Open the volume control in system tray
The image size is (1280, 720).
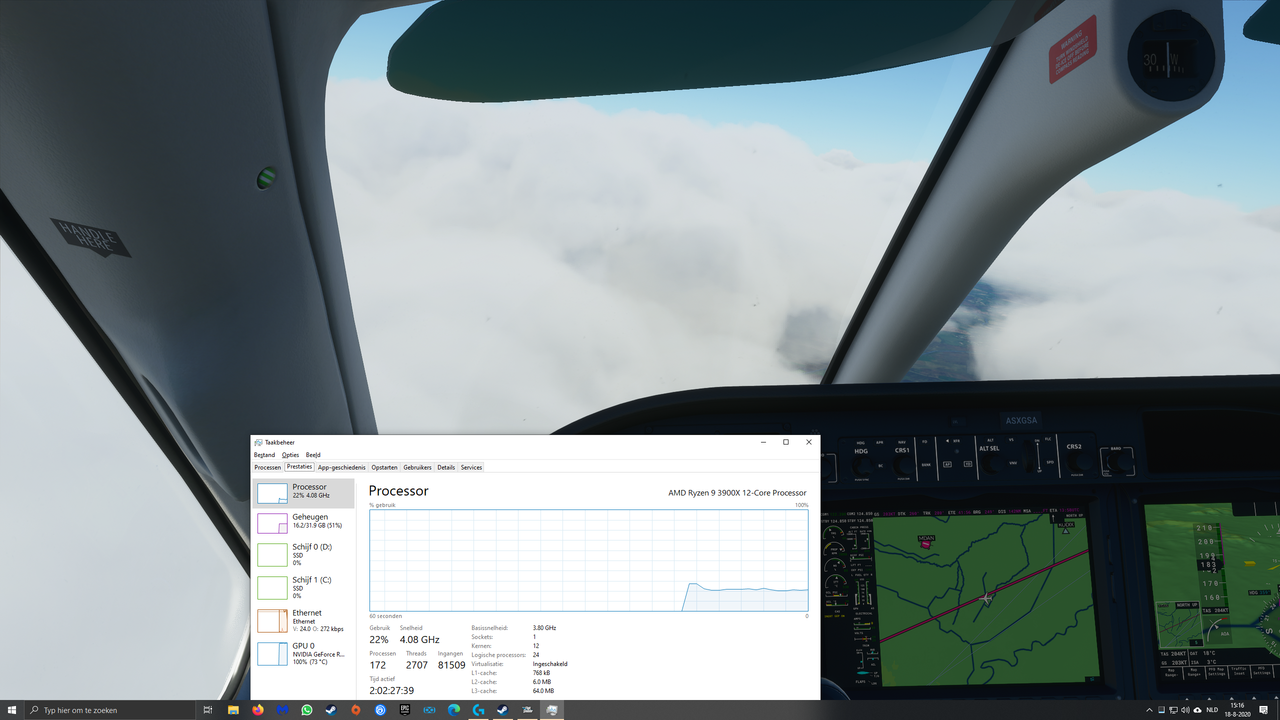tap(1185, 710)
